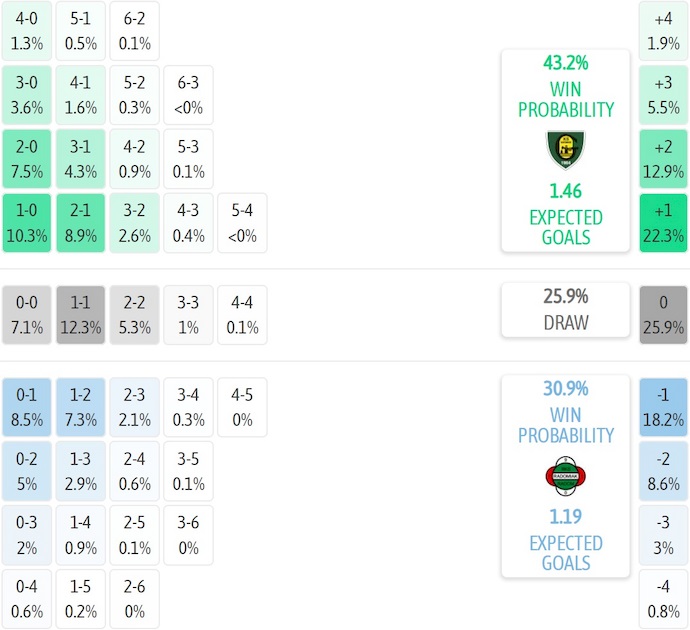The height and width of the screenshot is (630, 690).
Task: Click the 2-2 draw score tile
Action: click(x=135, y=314)
